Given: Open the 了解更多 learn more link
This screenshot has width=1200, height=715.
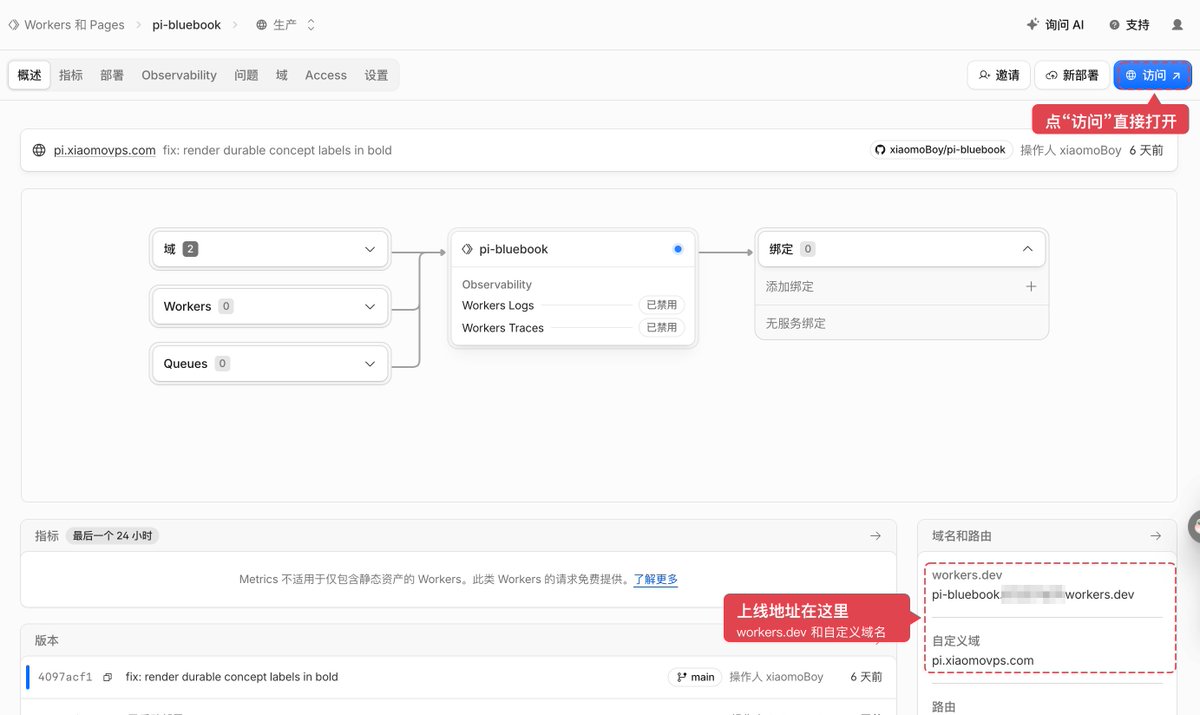Looking at the screenshot, I should point(655,579).
